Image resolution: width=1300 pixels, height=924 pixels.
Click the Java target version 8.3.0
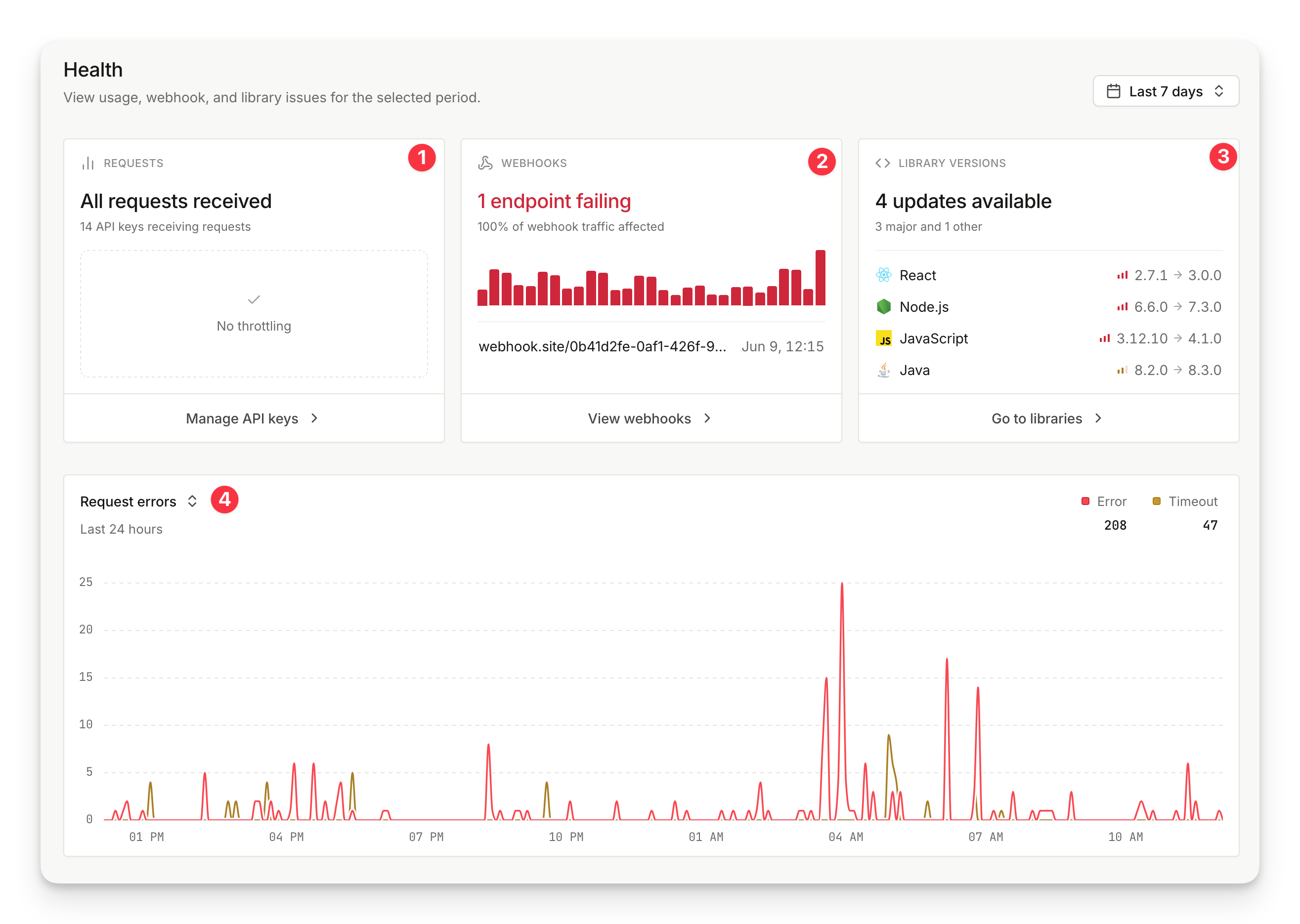coord(1205,371)
